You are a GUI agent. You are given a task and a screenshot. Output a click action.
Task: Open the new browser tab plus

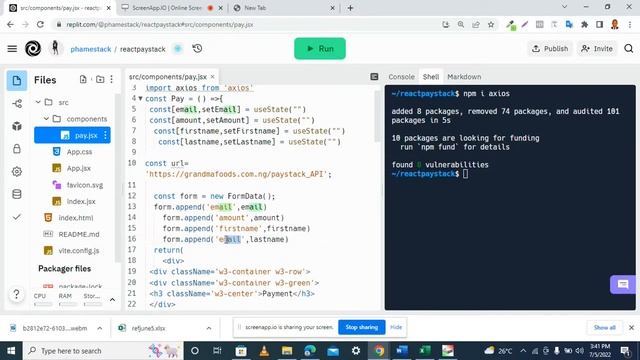(x=350, y=8)
